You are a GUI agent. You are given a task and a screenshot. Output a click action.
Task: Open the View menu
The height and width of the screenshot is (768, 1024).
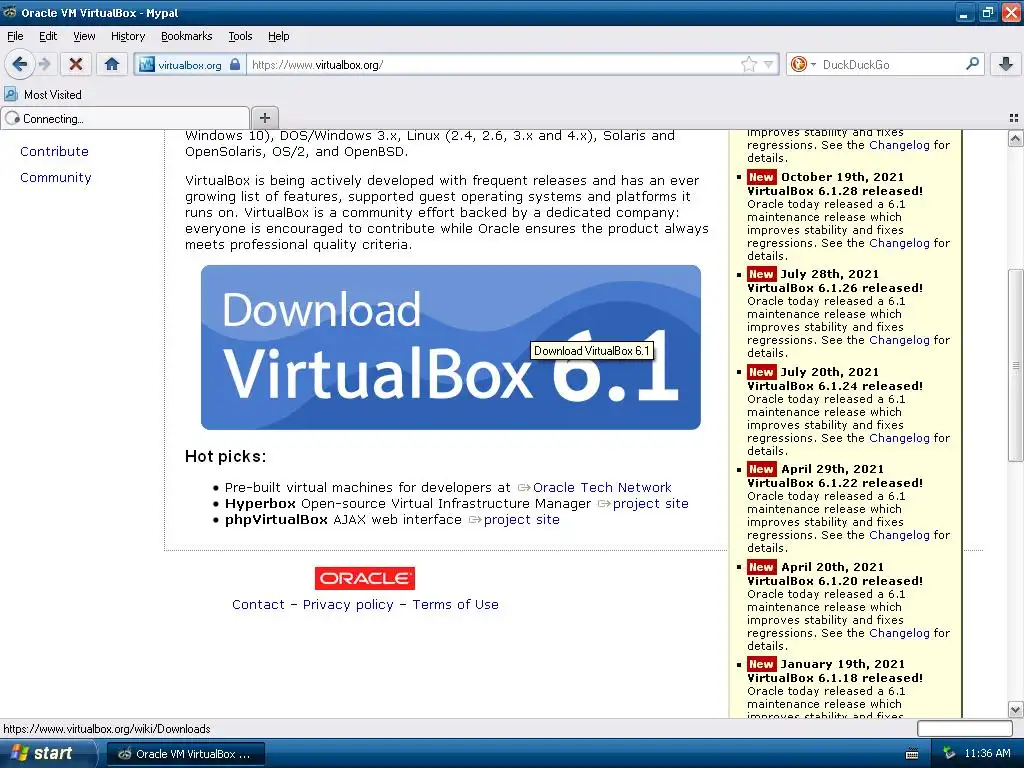click(84, 36)
